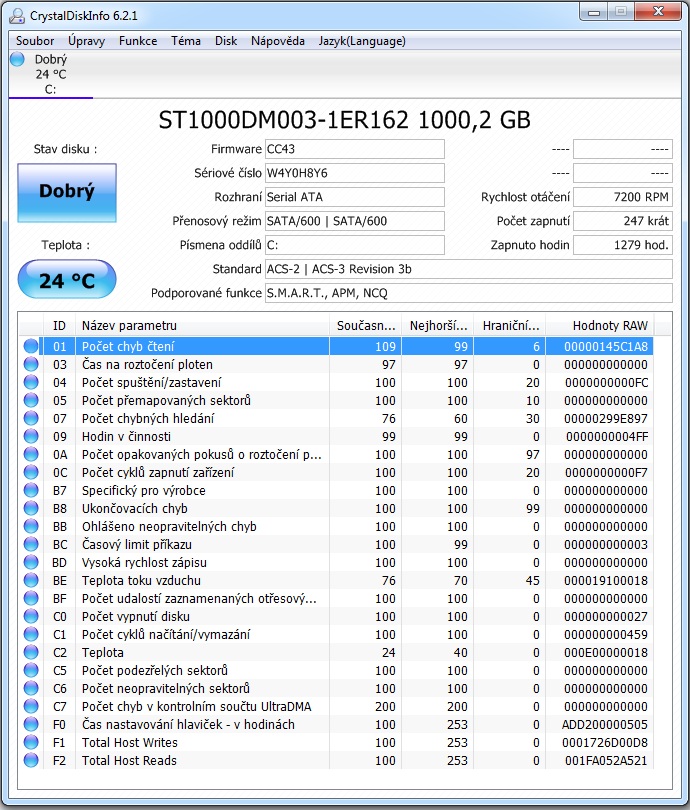Click status orb of row F1 Total Host Writes

tap(31, 742)
